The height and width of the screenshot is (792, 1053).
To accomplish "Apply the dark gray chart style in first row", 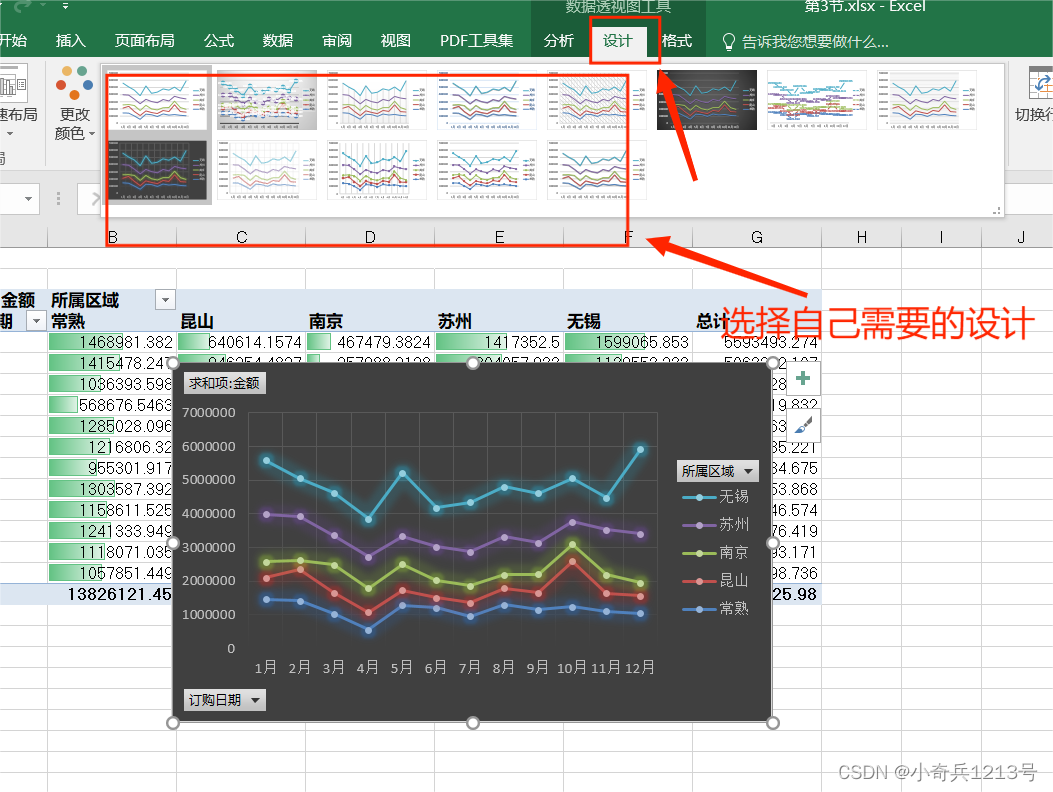I will coord(707,100).
